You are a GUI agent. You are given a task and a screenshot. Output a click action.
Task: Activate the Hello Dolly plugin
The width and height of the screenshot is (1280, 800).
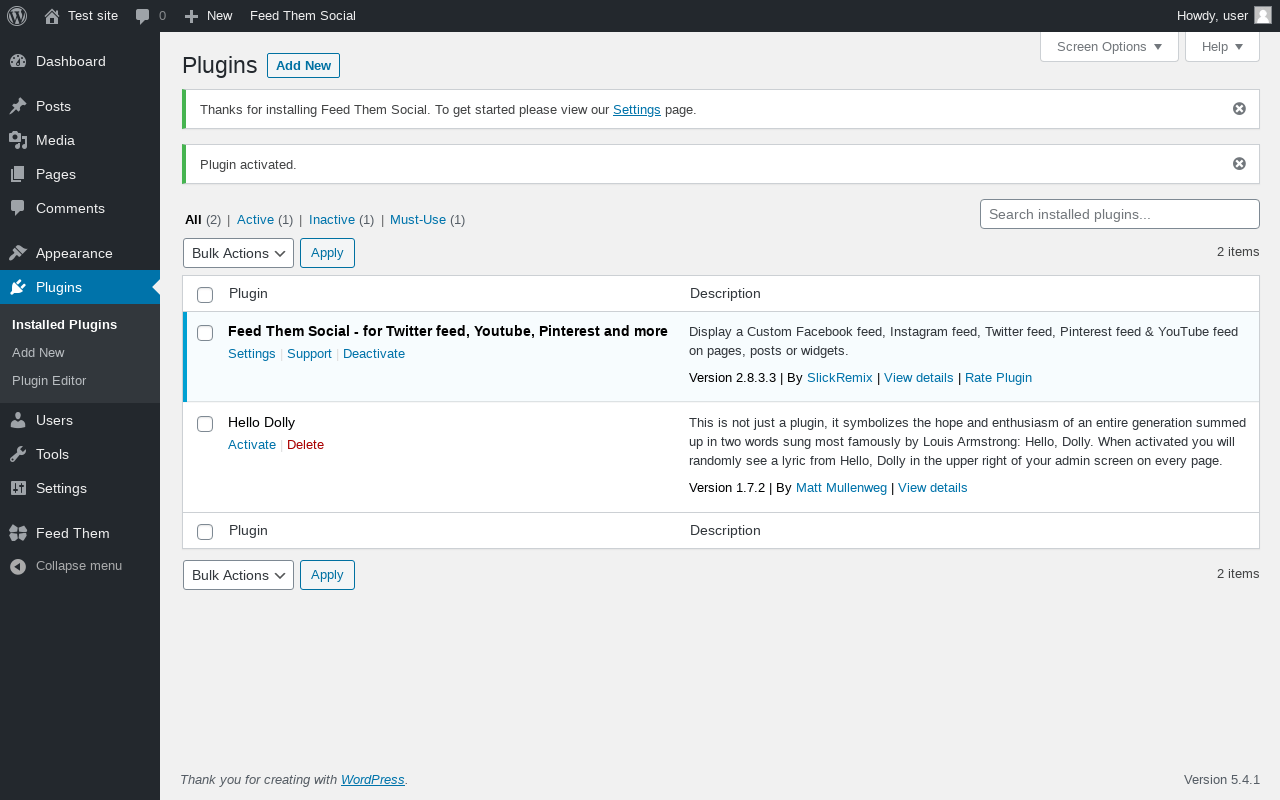252,445
